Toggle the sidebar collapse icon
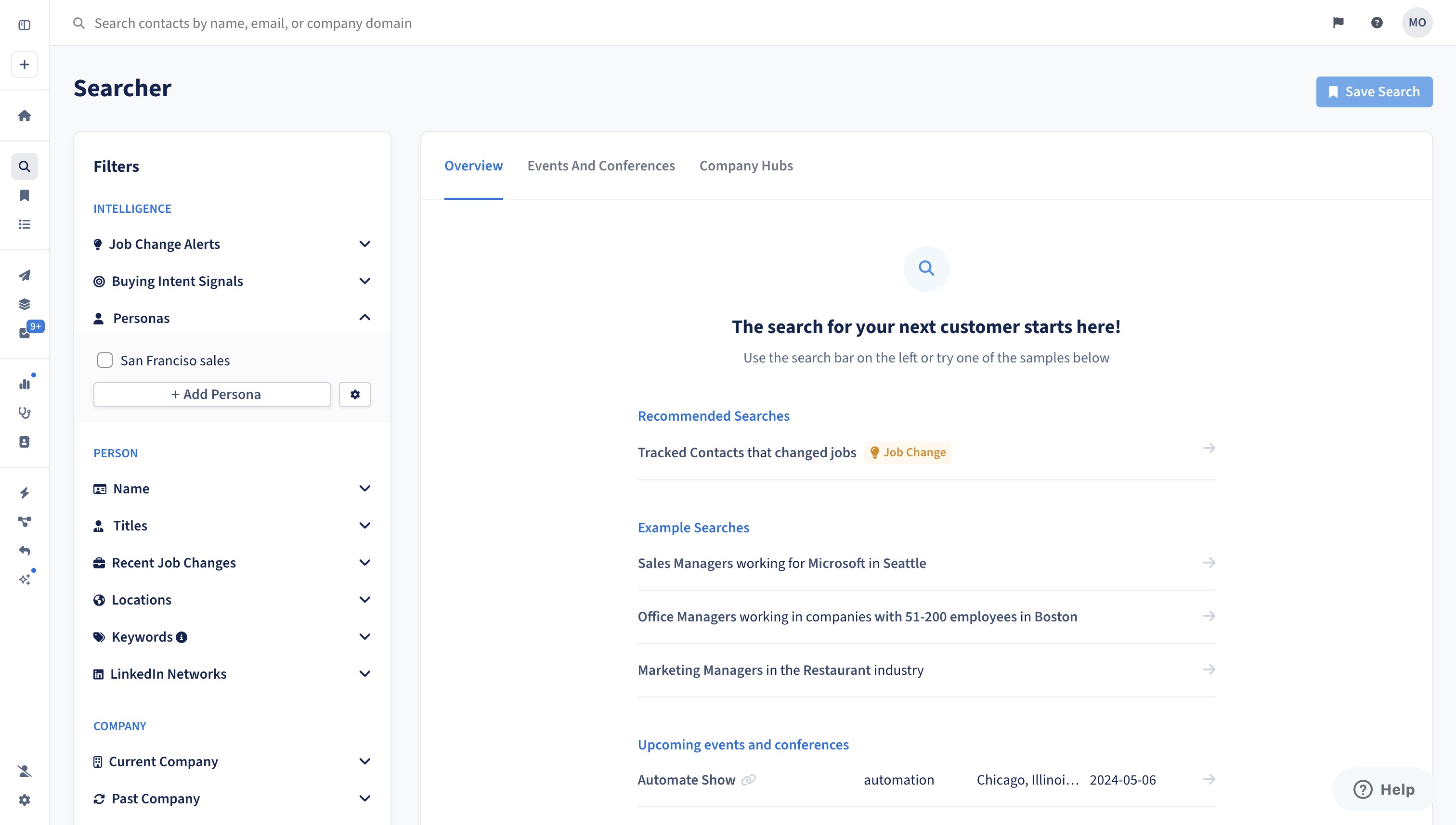The image size is (1456, 825). [25, 25]
